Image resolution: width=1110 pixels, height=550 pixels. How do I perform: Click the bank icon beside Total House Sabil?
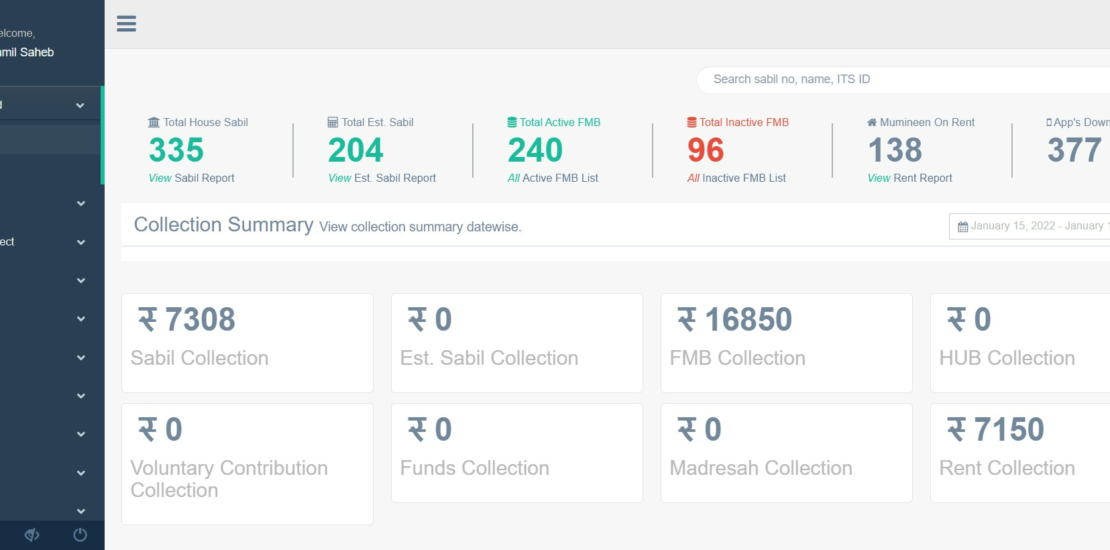pyautogui.click(x=154, y=123)
